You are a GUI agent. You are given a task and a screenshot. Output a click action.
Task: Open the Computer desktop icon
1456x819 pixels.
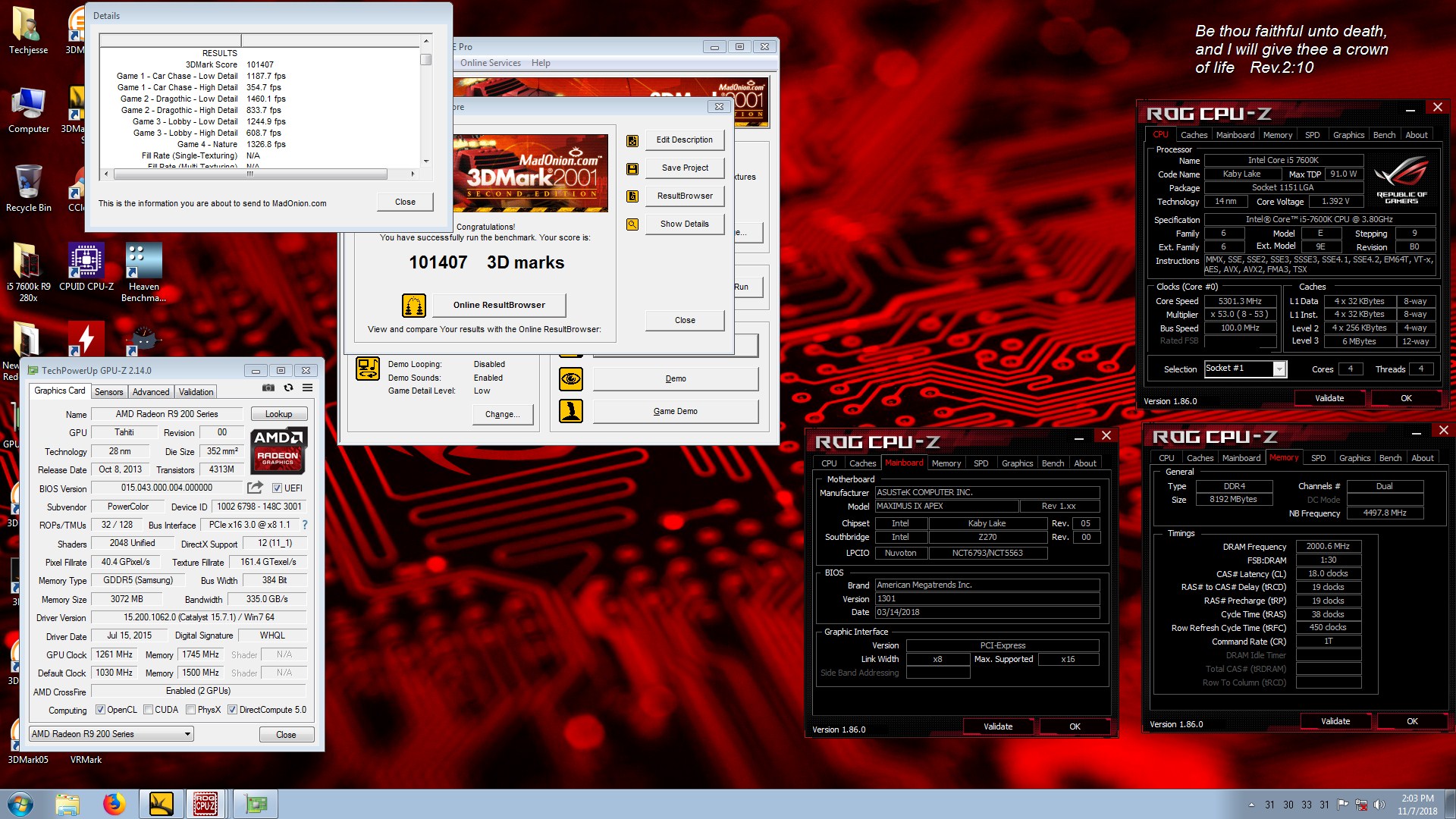coord(28,109)
